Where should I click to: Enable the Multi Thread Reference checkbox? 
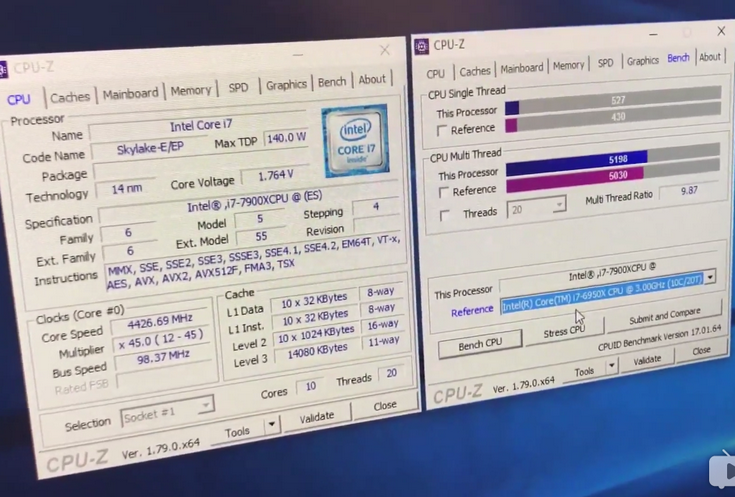(442, 192)
